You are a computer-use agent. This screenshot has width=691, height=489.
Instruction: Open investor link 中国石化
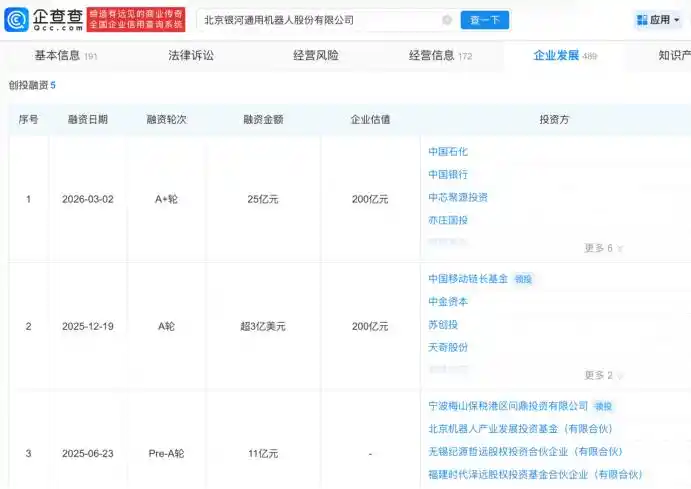click(448, 152)
